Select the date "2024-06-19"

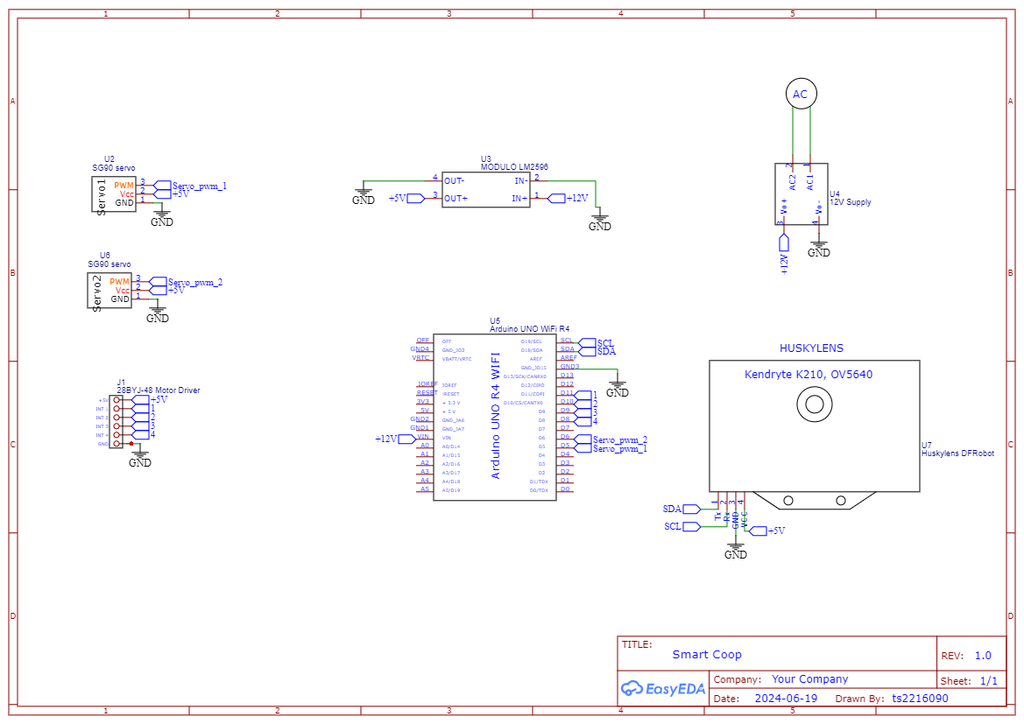coord(786,698)
